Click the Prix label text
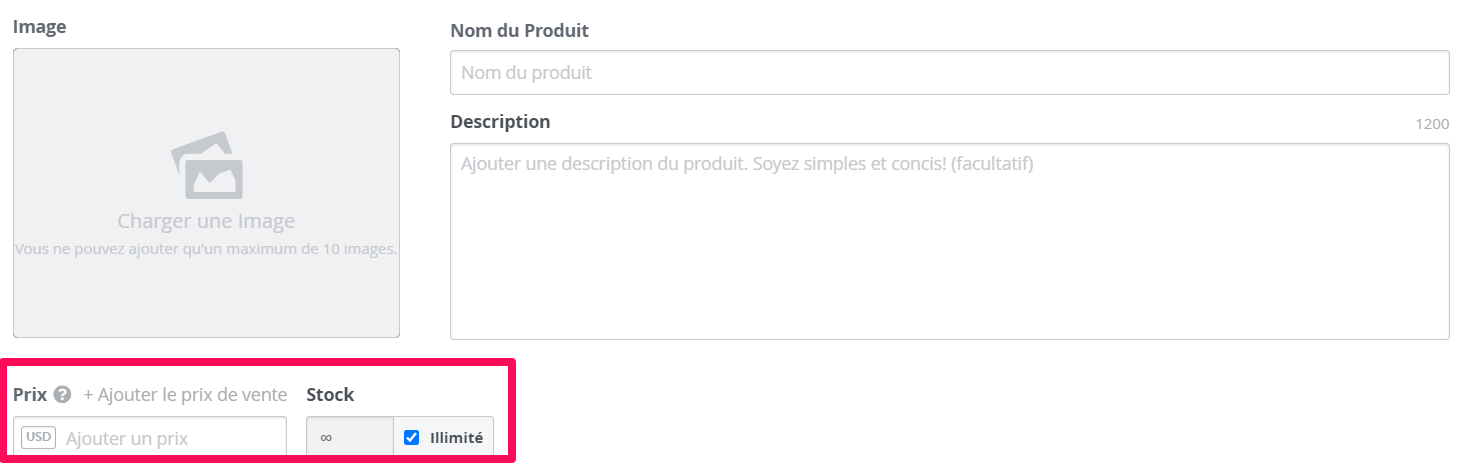 click(x=30, y=394)
